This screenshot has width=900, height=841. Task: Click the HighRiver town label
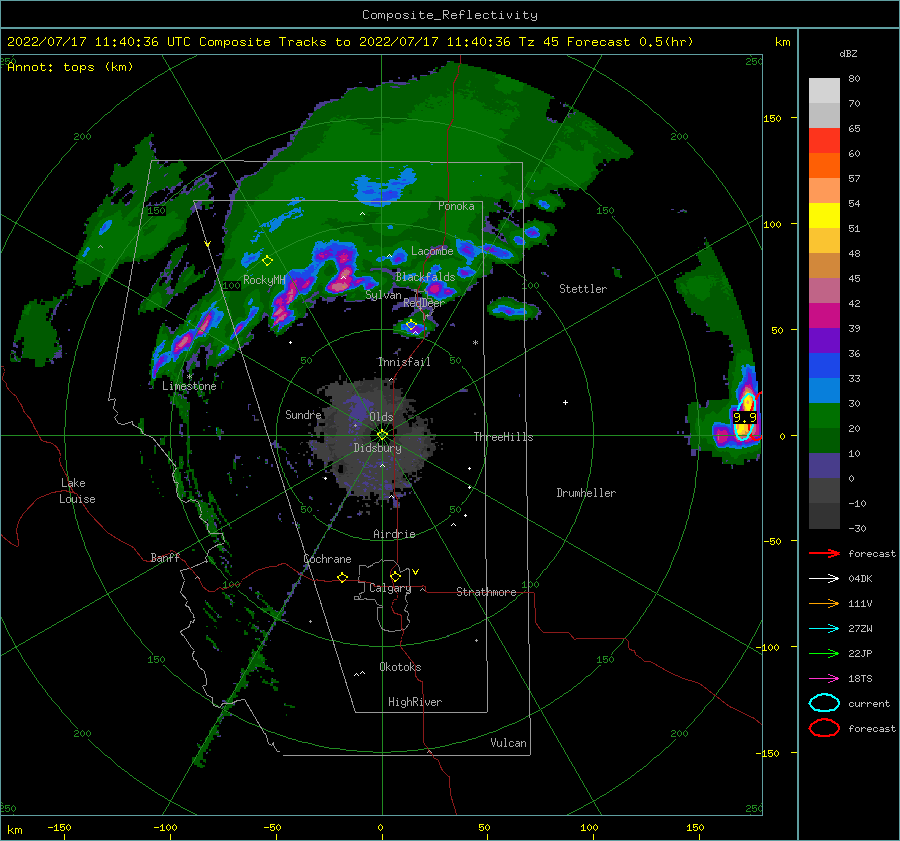[415, 702]
